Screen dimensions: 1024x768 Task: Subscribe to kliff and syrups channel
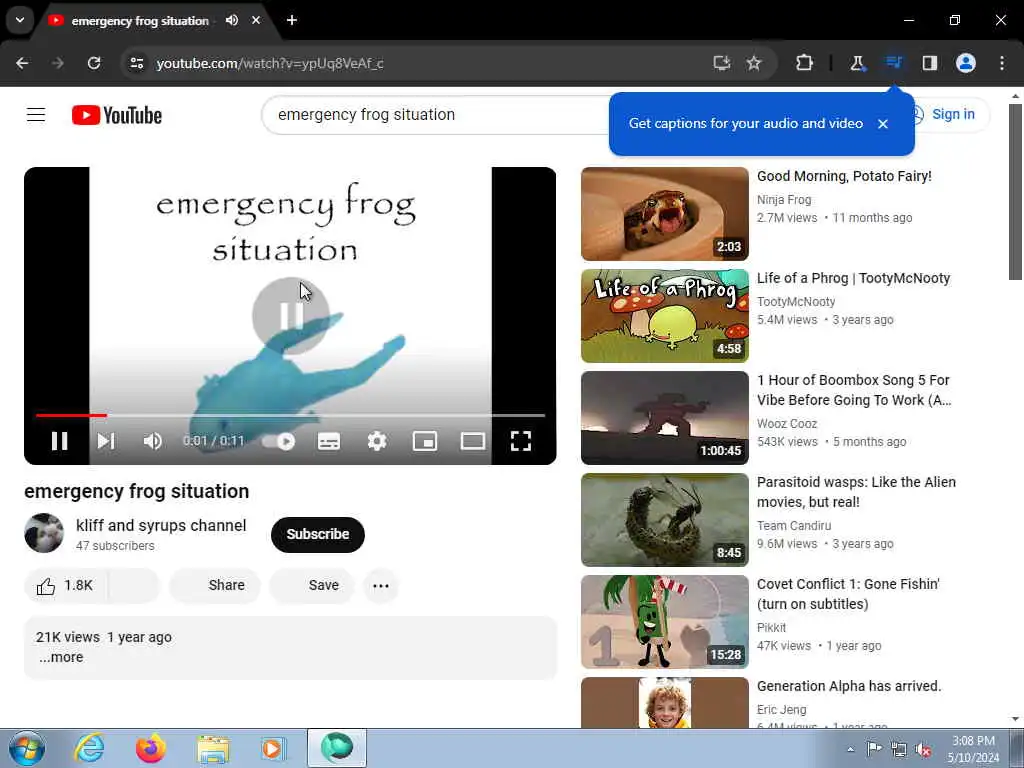coord(317,534)
